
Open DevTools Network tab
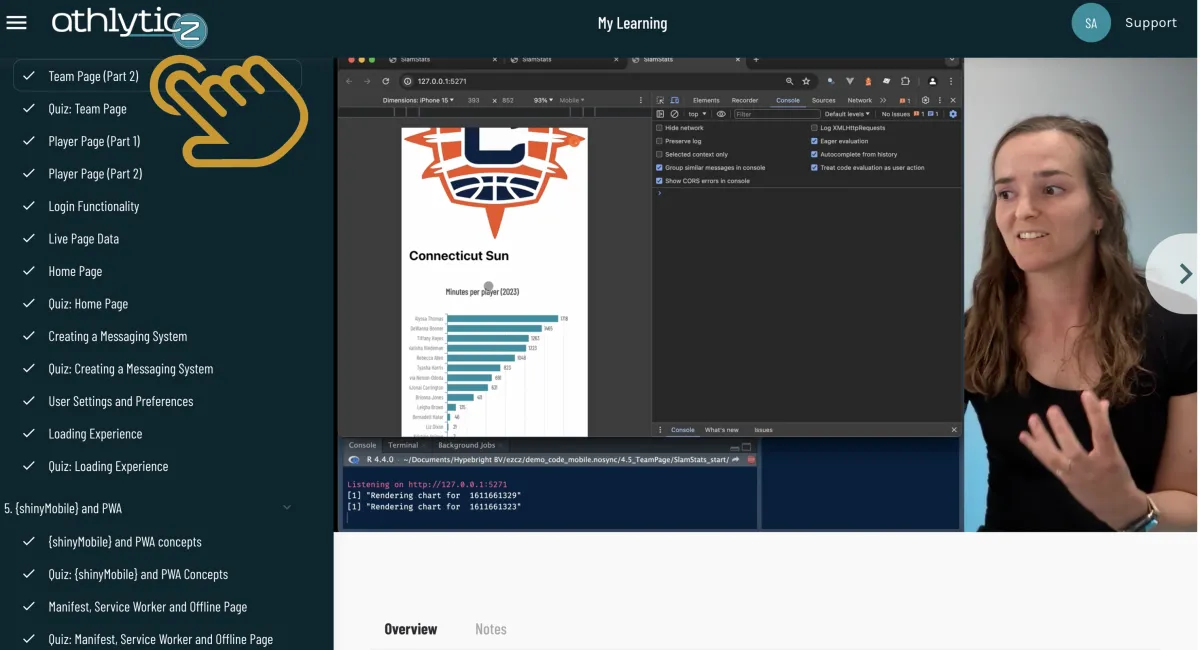tap(860, 100)
